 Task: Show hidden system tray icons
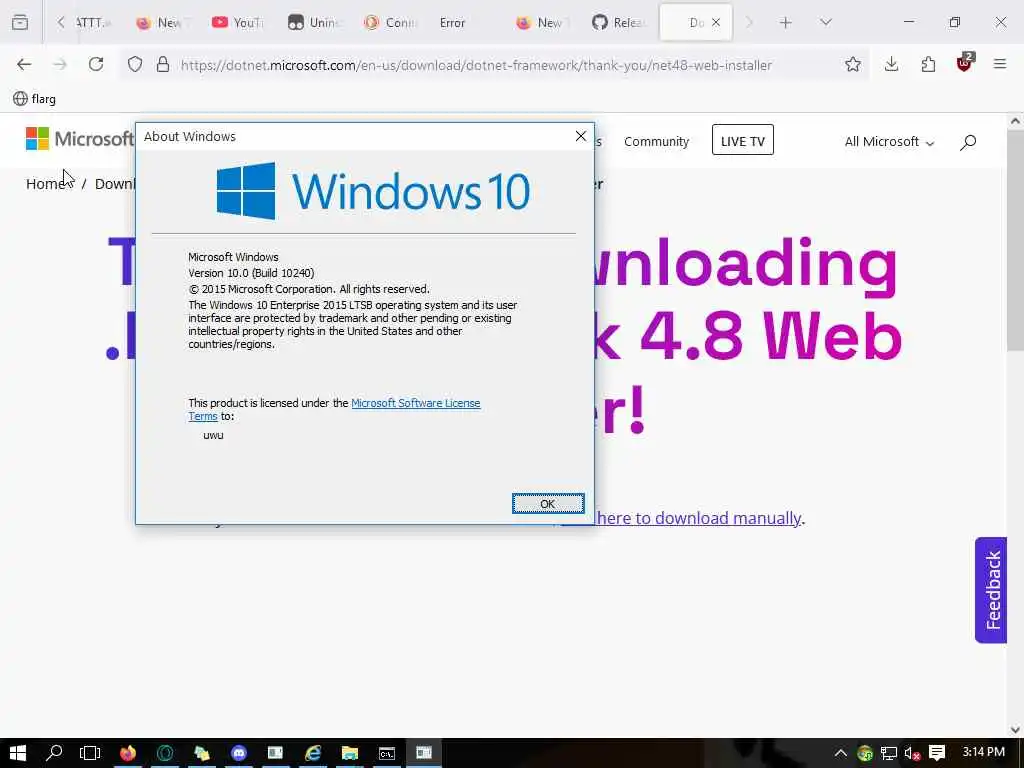tap(840, 754)
